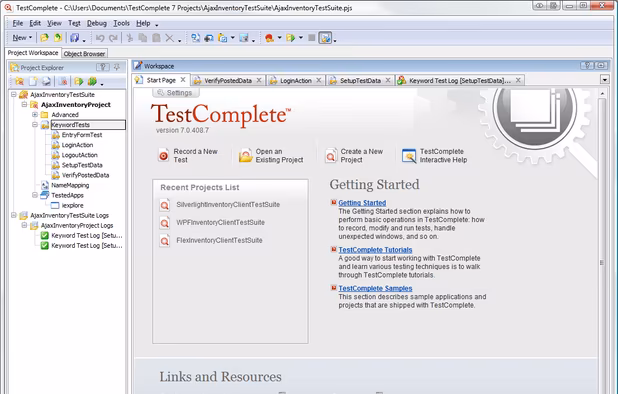
Task: Click the blue icon with two arrows after Delete
Action: 195,38
